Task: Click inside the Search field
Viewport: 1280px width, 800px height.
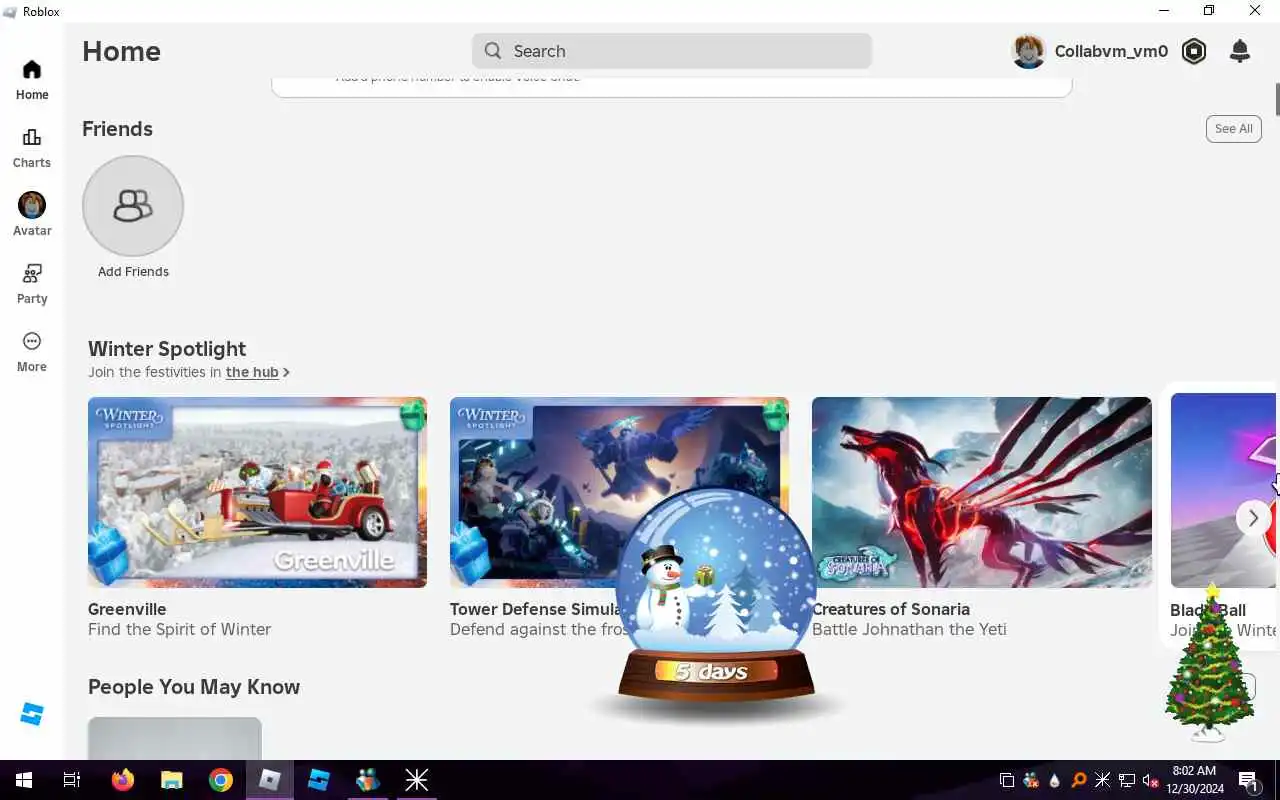Action: point(672,51)
